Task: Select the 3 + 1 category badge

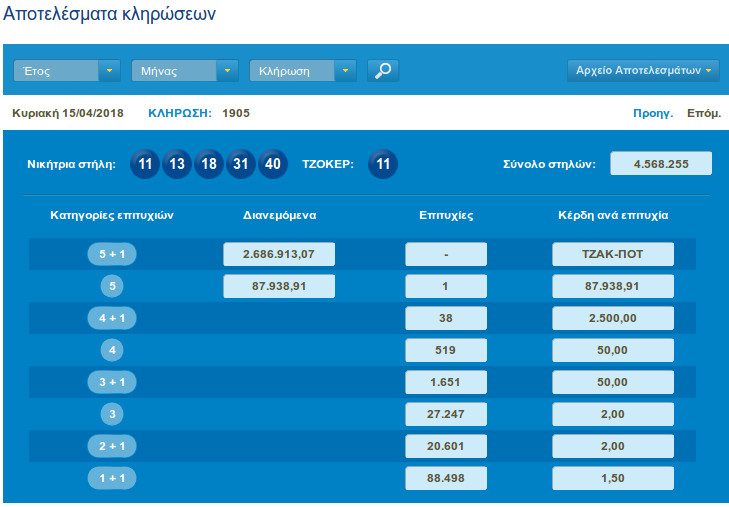Action: click(x=112, y=382)
